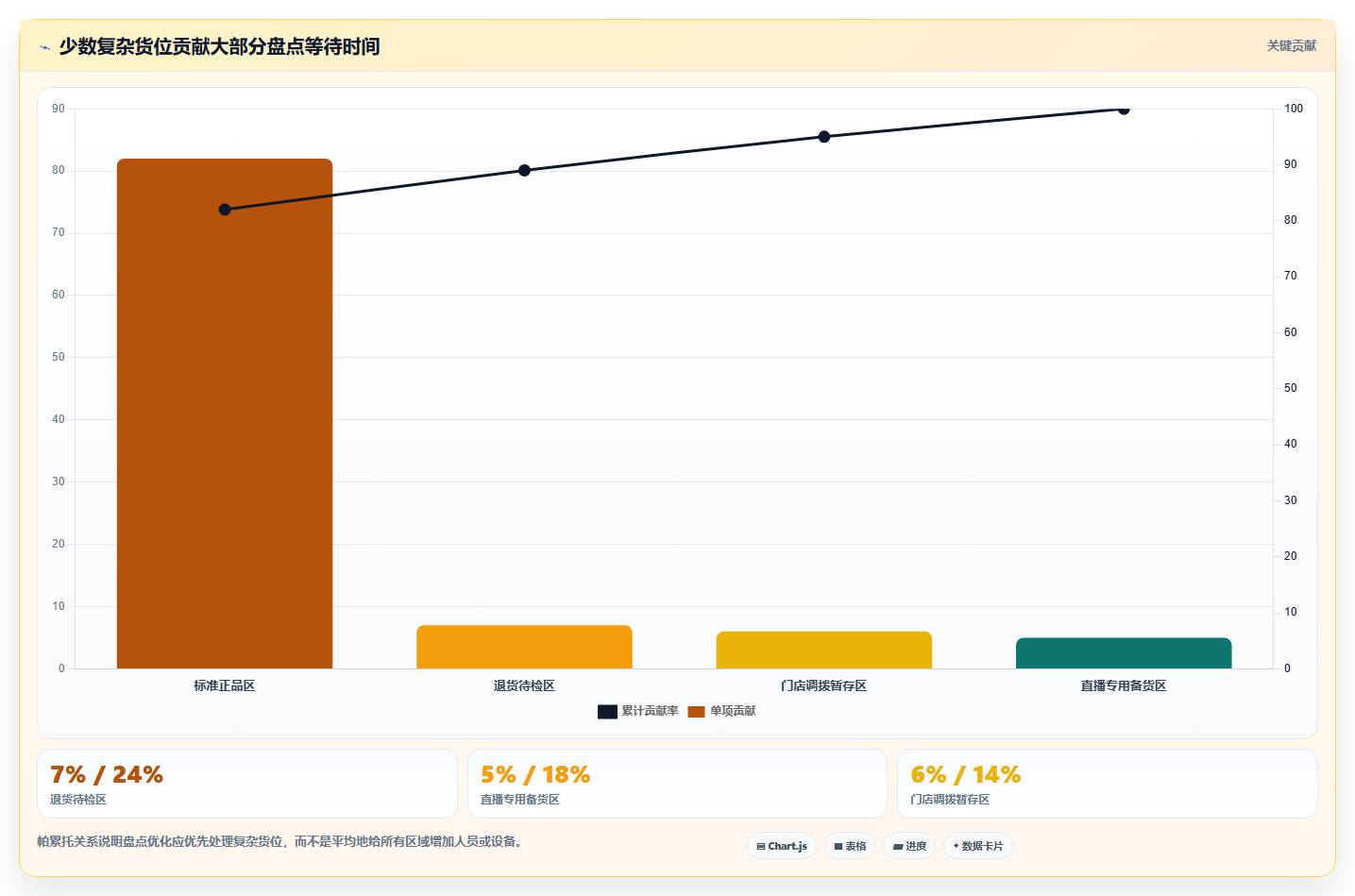Click the 进度 tag chip
This screenshot has height=896, width=1355.
(x=909, y=846)
